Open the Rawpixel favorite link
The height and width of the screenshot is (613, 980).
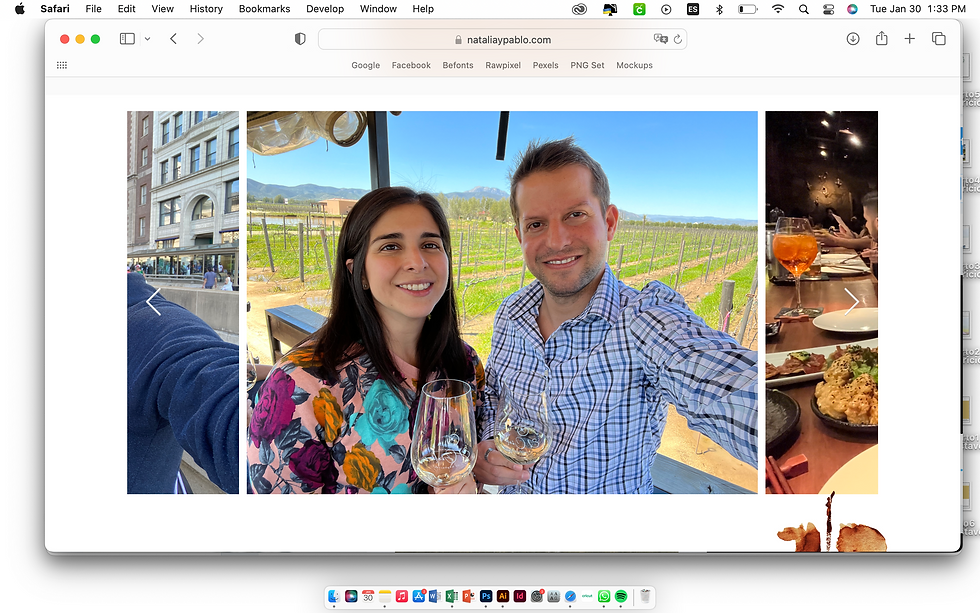pos(503,65)
